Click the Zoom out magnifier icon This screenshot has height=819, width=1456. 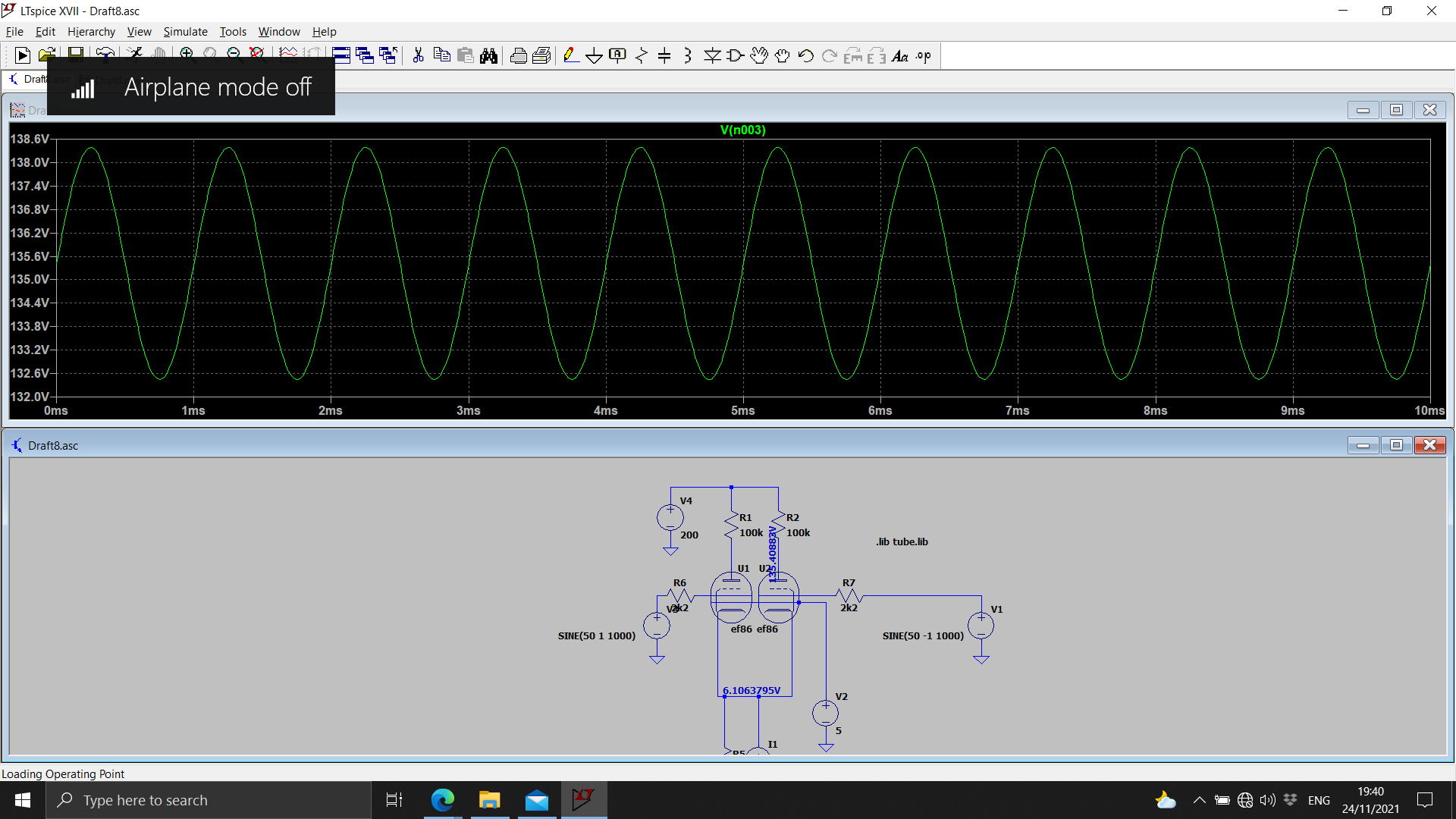tap(234, 53)
